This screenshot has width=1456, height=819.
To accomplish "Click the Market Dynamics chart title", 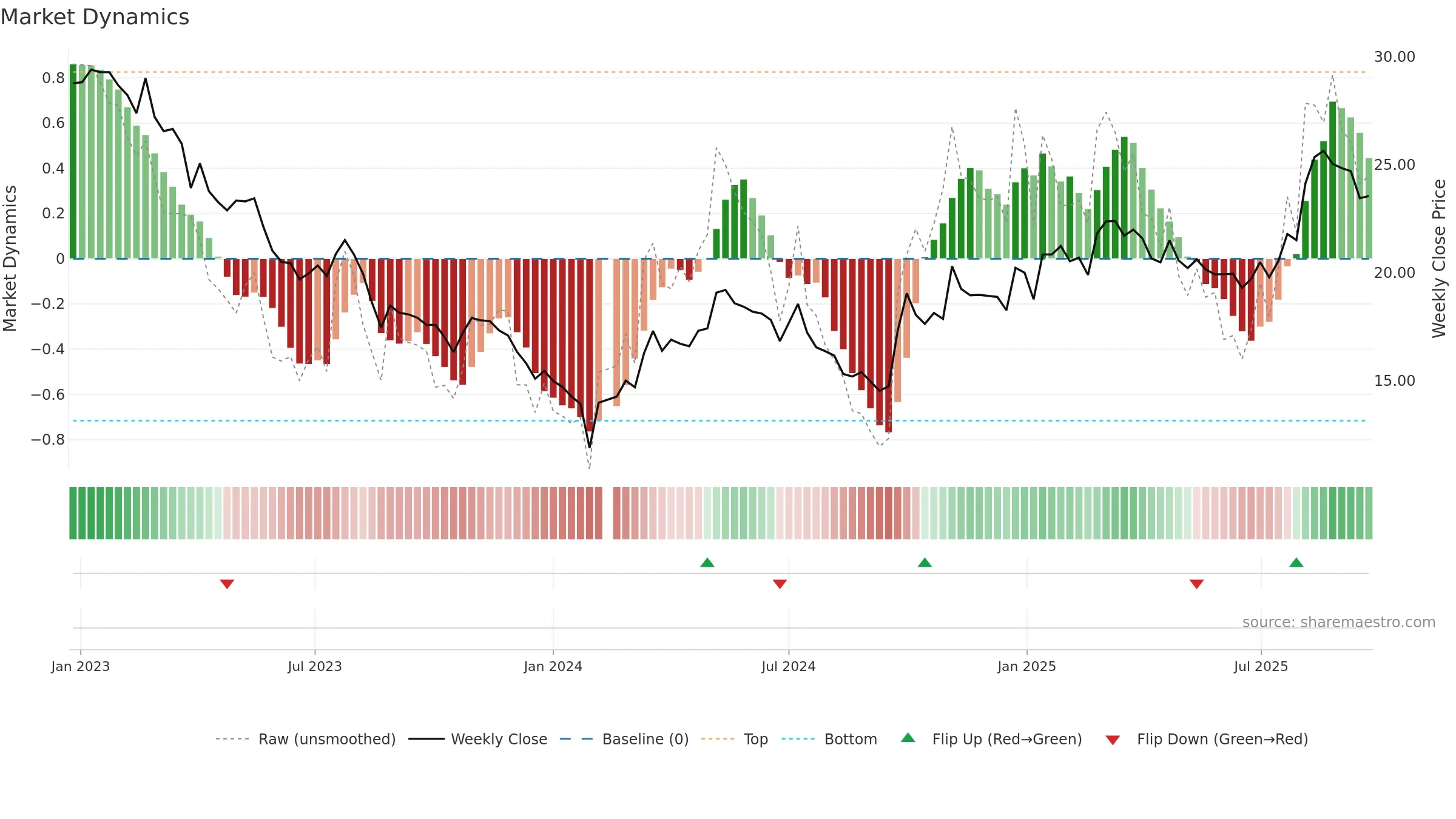I will [95, 17].
